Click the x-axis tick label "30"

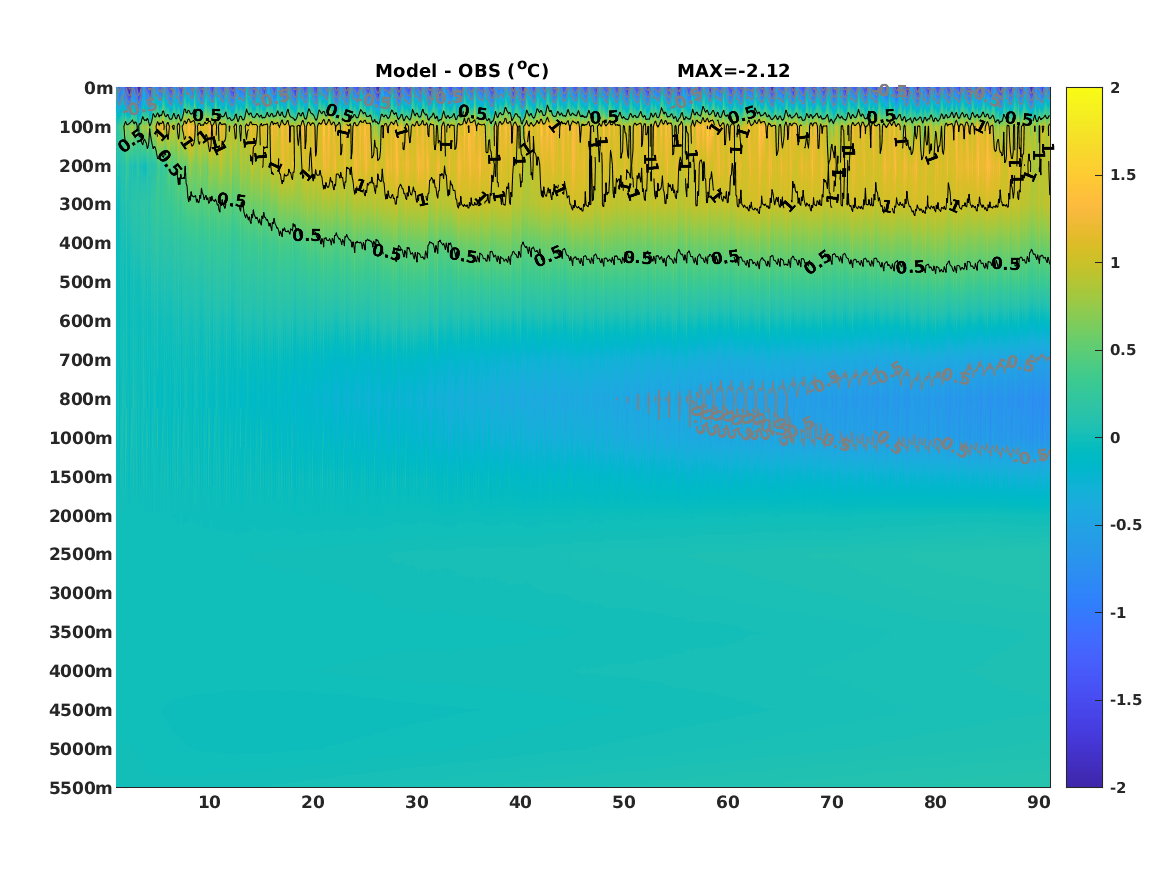click(x=417, y=802)
